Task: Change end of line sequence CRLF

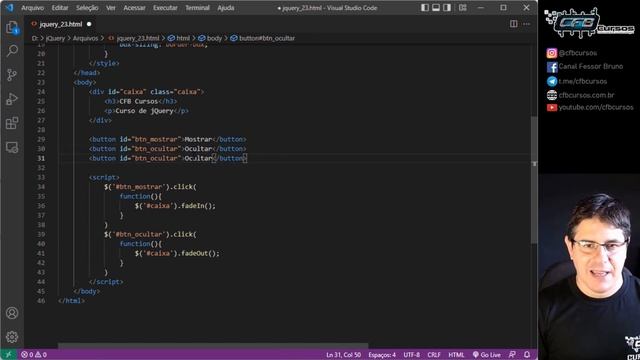Action: [x=434, y=355]
